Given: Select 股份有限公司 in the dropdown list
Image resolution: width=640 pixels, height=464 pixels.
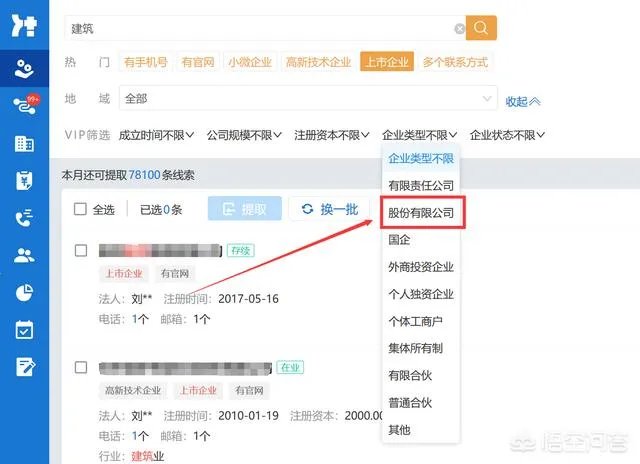Looking at the screenshot, I should point(421,213).
